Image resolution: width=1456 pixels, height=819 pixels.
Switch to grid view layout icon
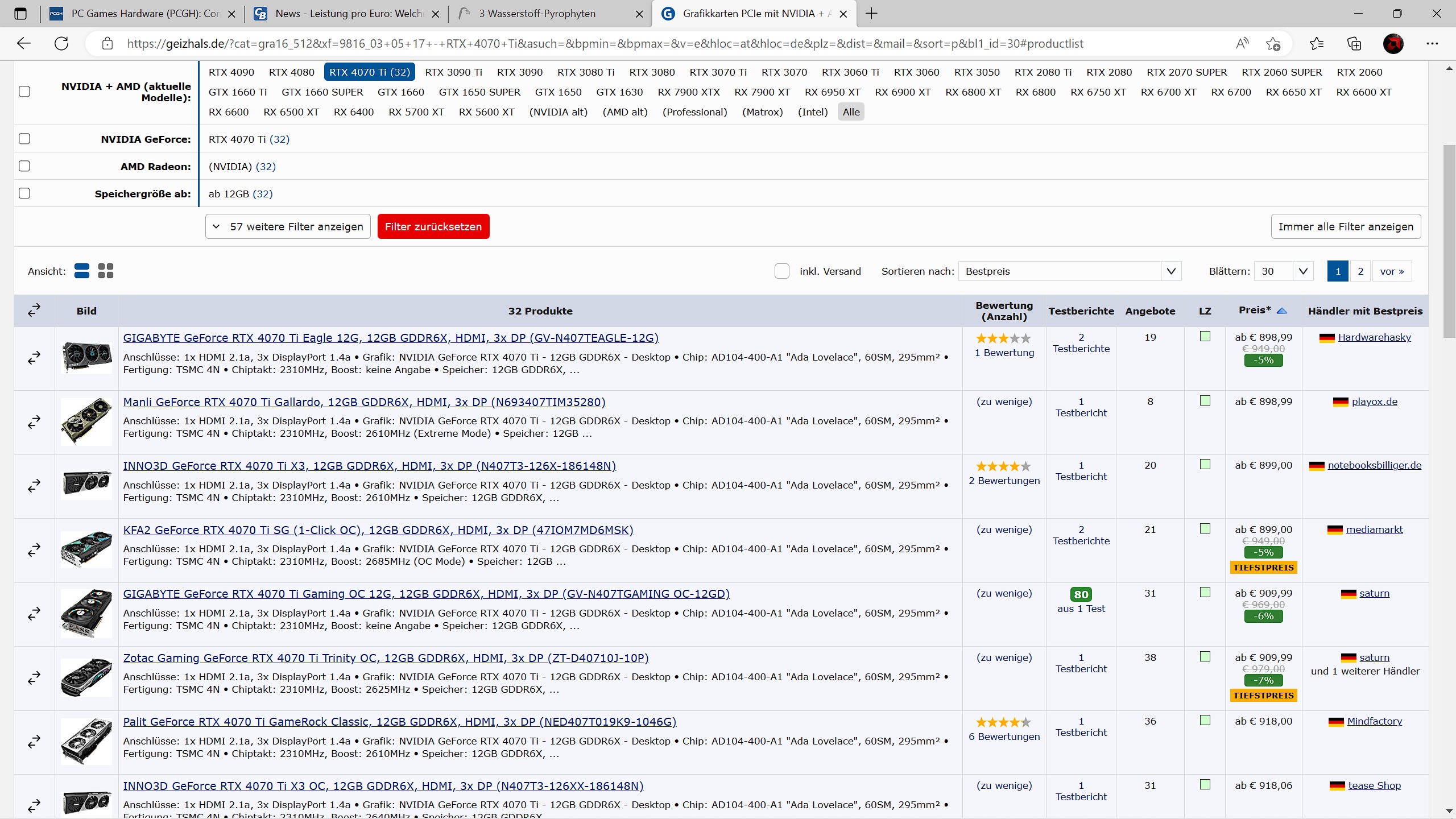point(106,271)
